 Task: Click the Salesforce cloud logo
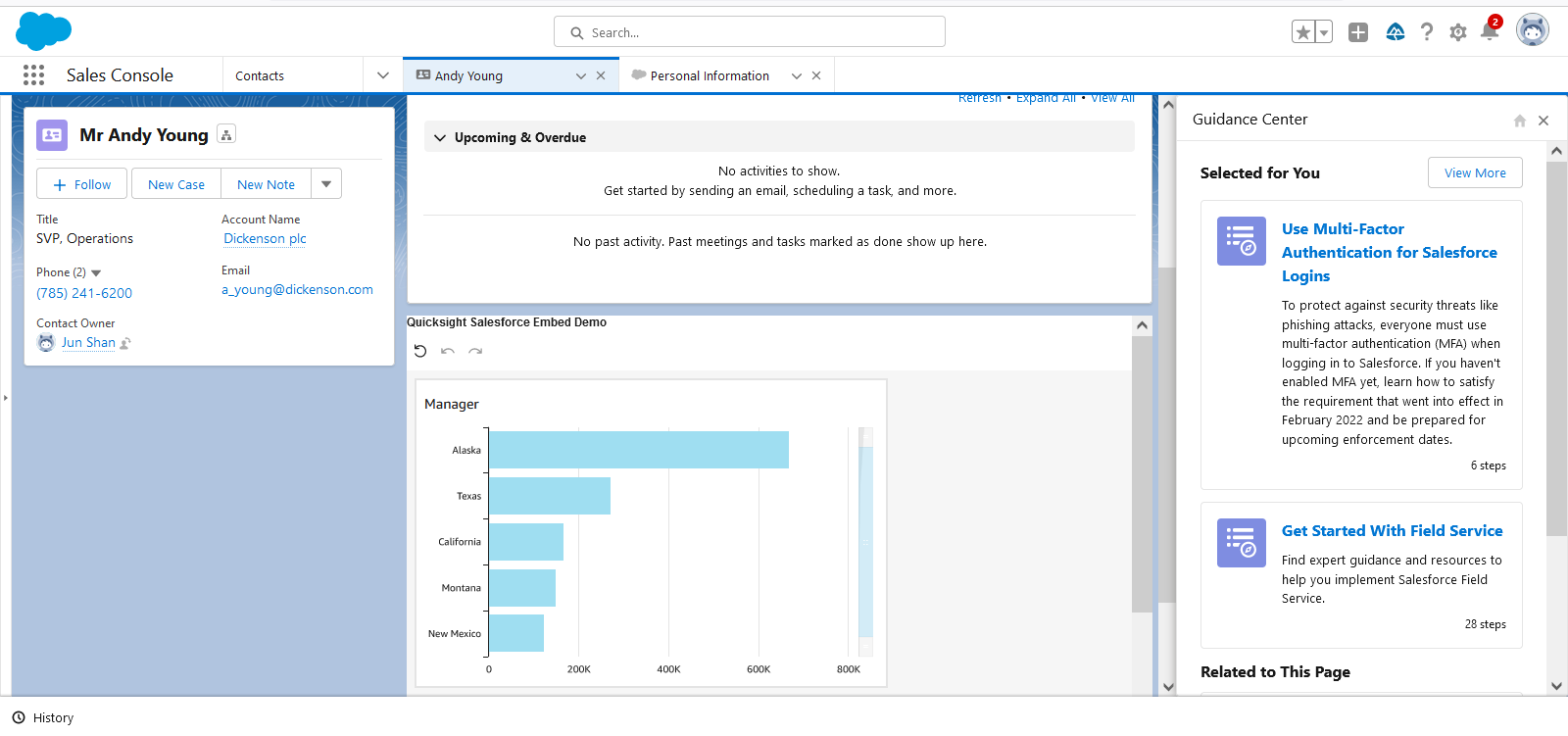click(44, 31)
